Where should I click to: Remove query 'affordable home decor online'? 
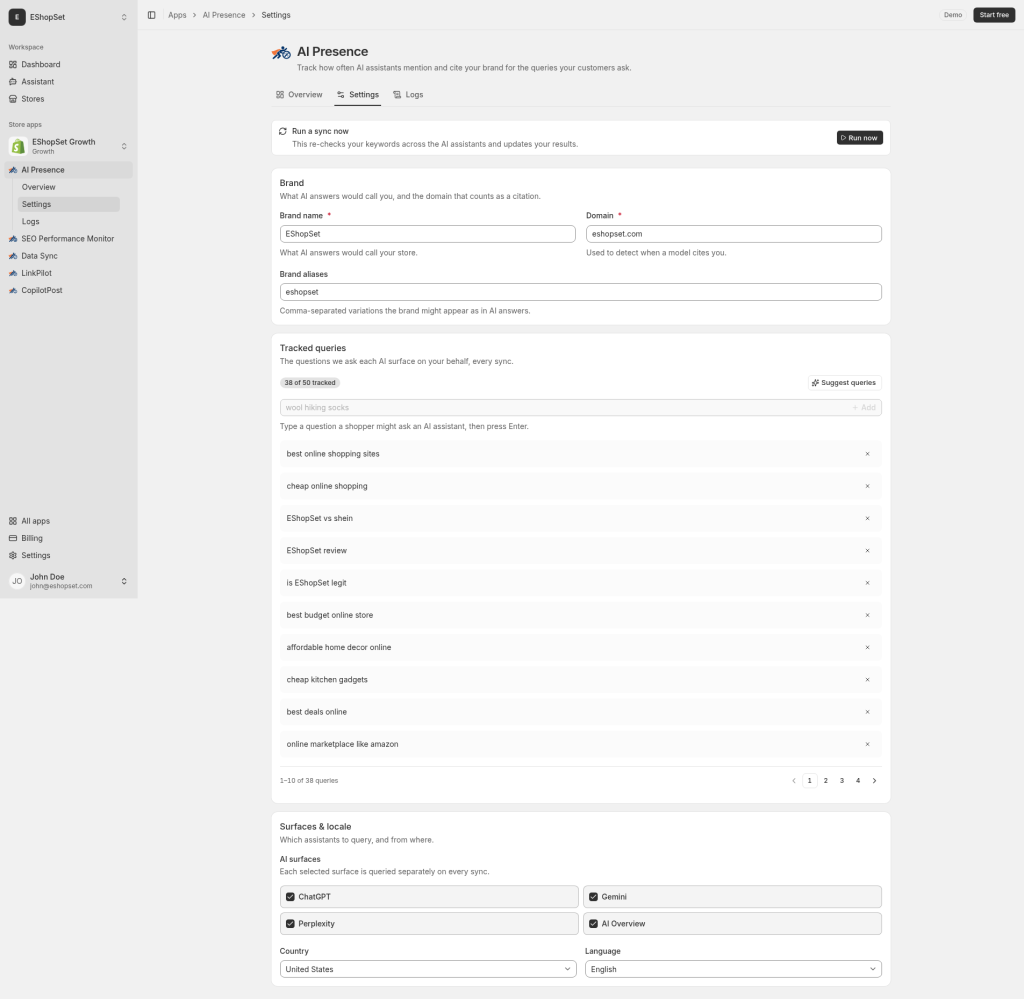[x=867, y=648]
